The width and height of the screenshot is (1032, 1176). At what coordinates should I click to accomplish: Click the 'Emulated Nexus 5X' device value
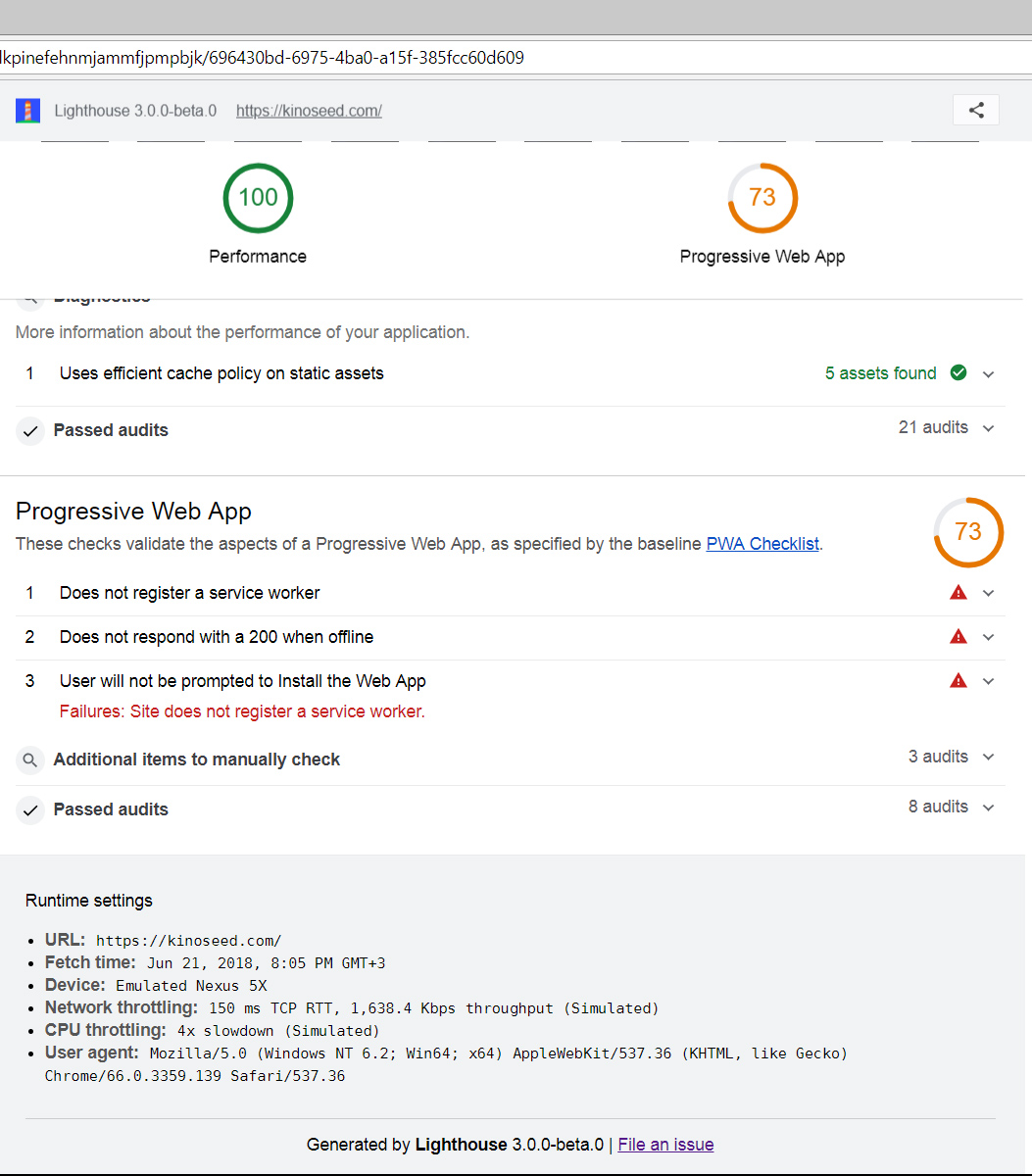(191, 986)
